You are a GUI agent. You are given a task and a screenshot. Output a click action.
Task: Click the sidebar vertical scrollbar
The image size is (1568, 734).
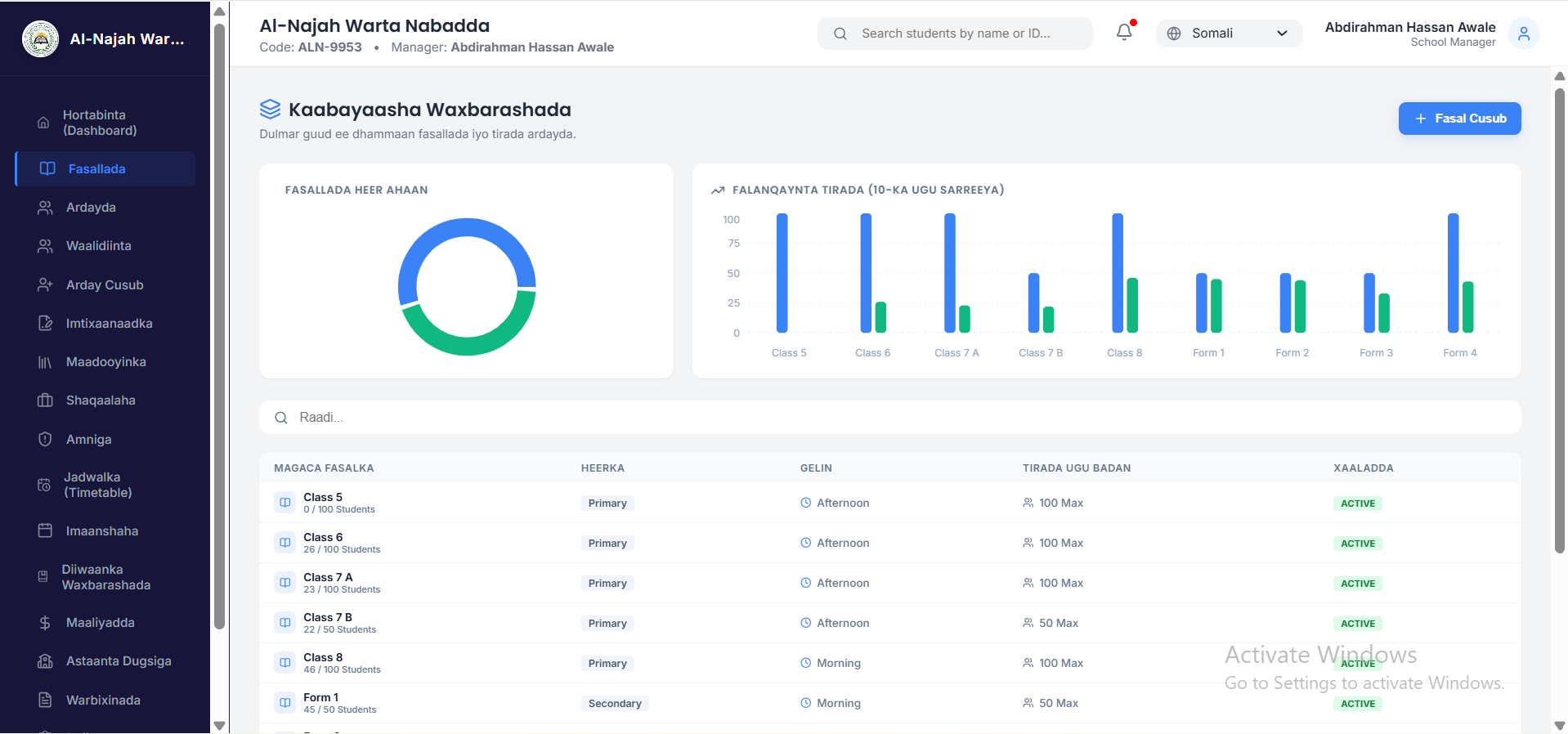coord(219,327)
